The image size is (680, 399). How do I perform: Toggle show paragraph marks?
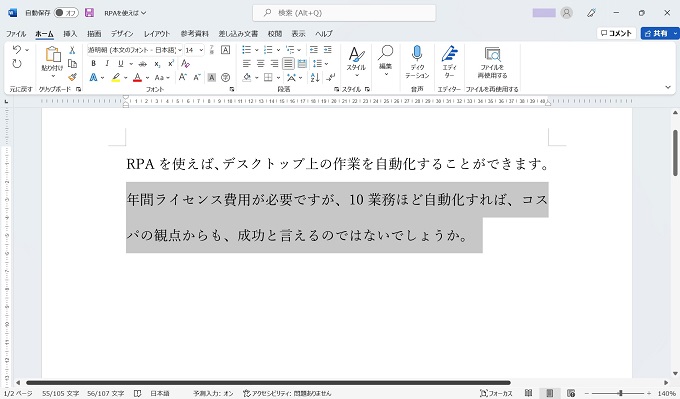click(330, 78)
